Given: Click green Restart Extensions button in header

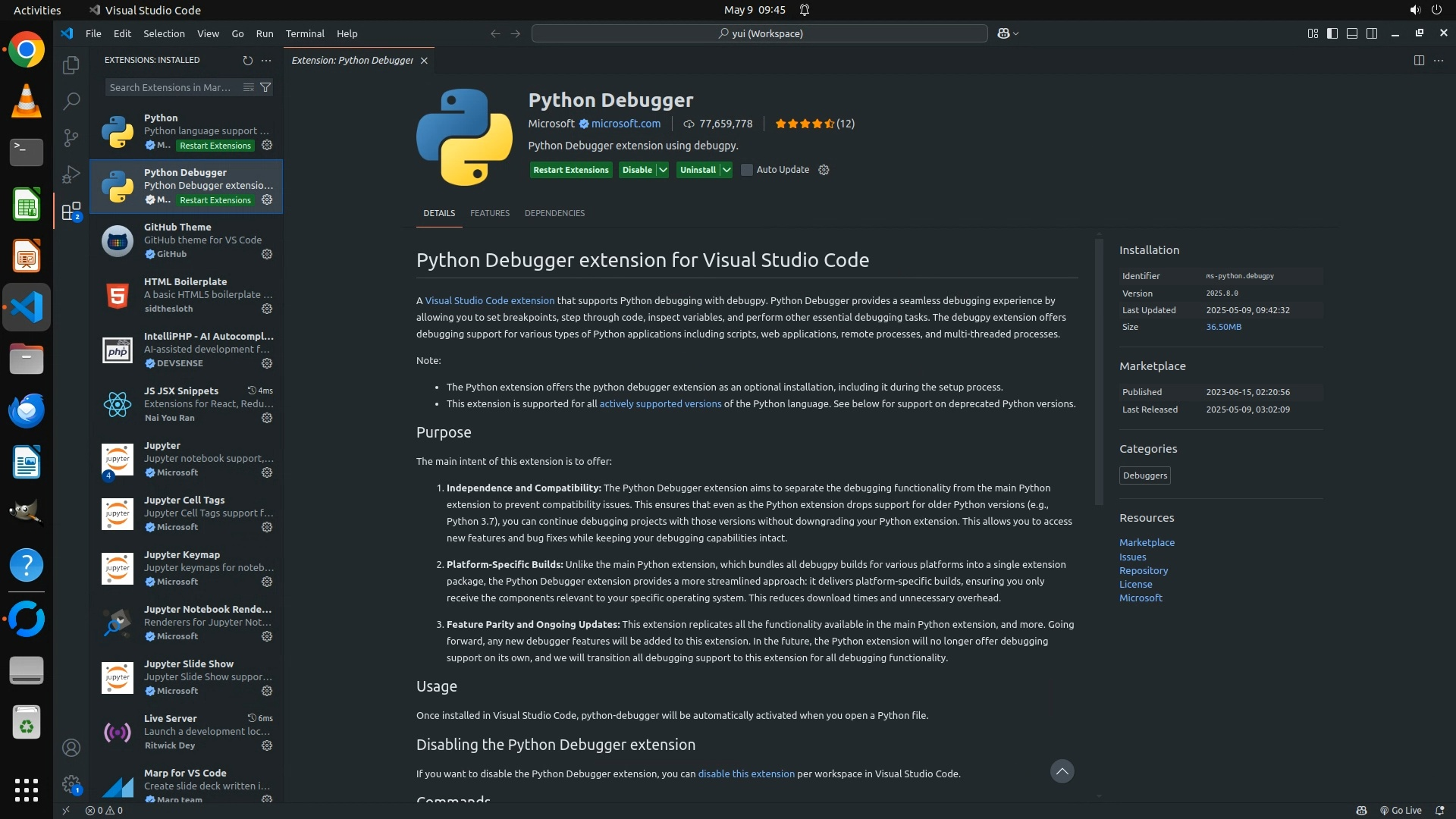Looking at the screenshot, I should click(x=570, y=170).
